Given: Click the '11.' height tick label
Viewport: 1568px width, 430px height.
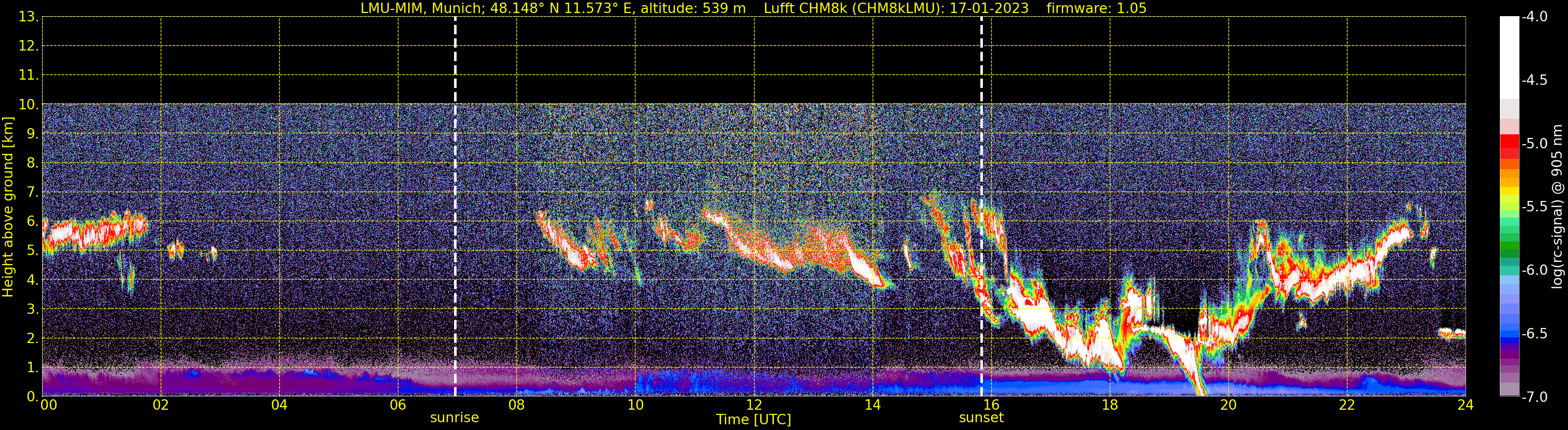Looking at the screenshot, I should [29, 75].
